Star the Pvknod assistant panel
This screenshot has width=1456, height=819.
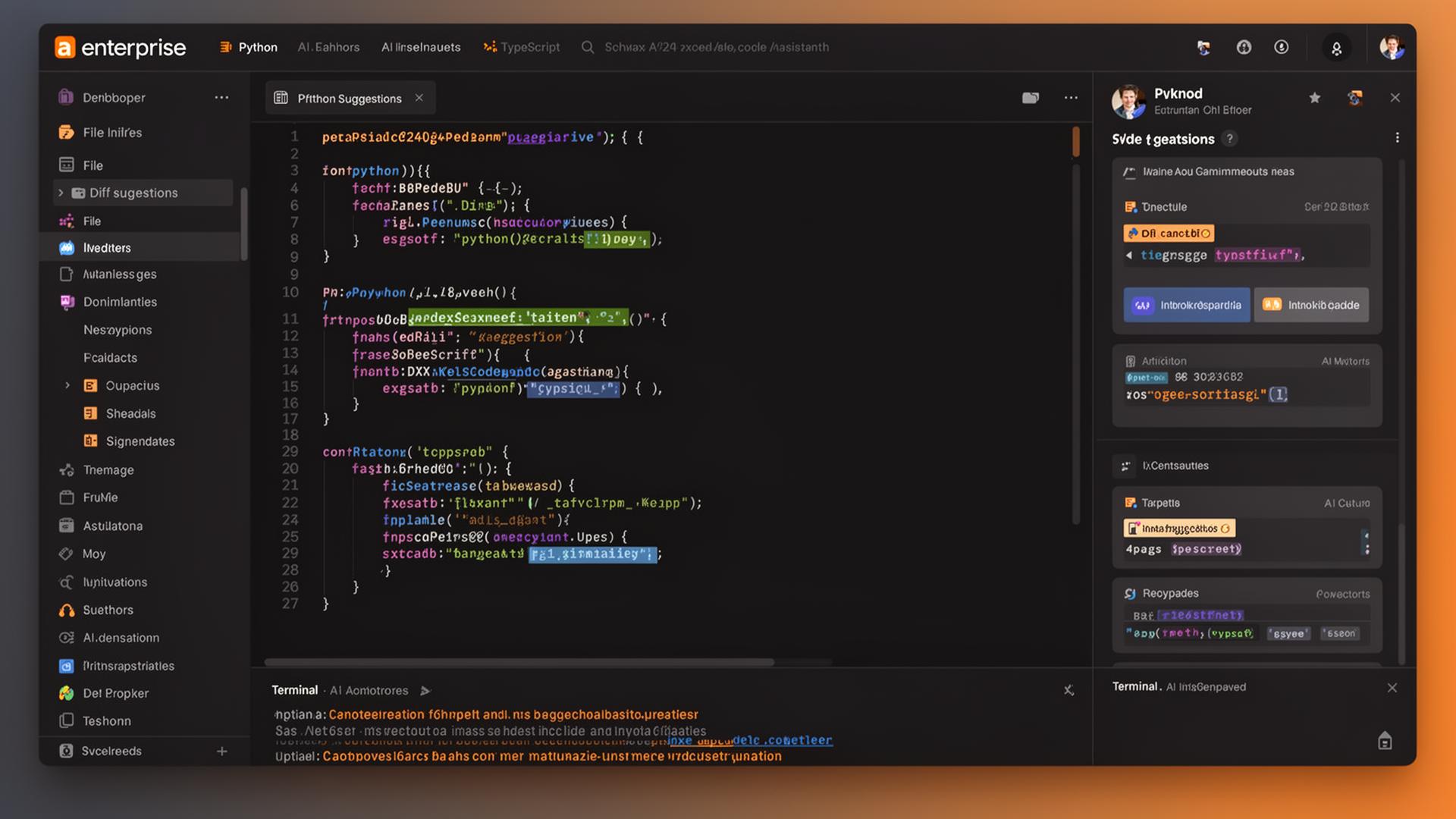1315,98
